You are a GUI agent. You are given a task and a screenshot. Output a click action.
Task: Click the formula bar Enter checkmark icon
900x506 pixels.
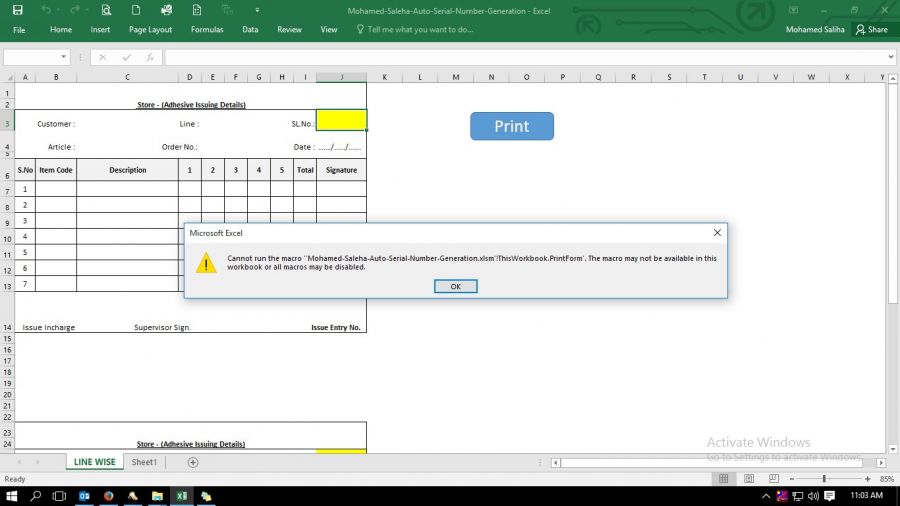coord(126,57)
